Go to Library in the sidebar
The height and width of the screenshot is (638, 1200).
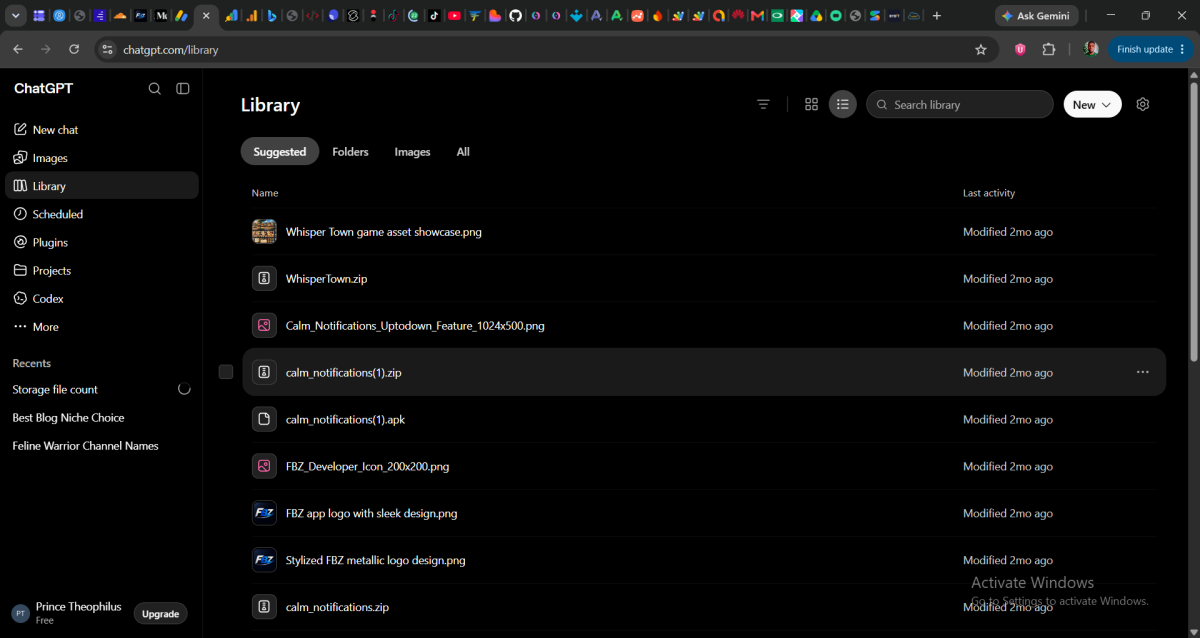(x=101, y=186)
